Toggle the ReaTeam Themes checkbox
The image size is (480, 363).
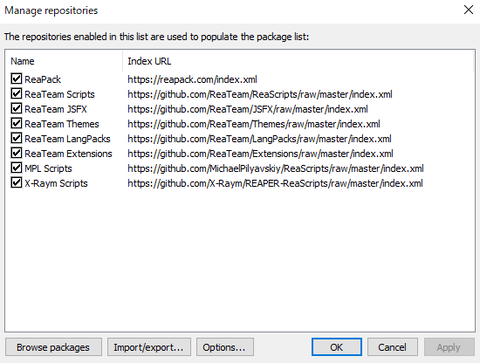pos(16,123)
